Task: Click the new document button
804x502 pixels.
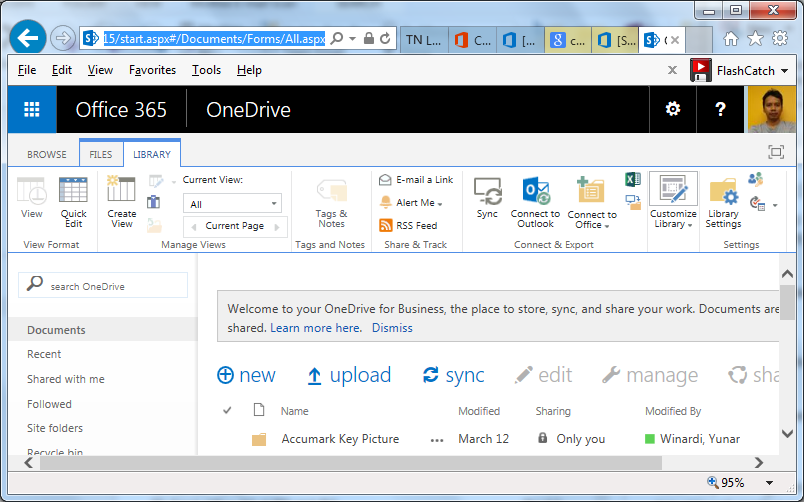Action: [x=246, y=375]
